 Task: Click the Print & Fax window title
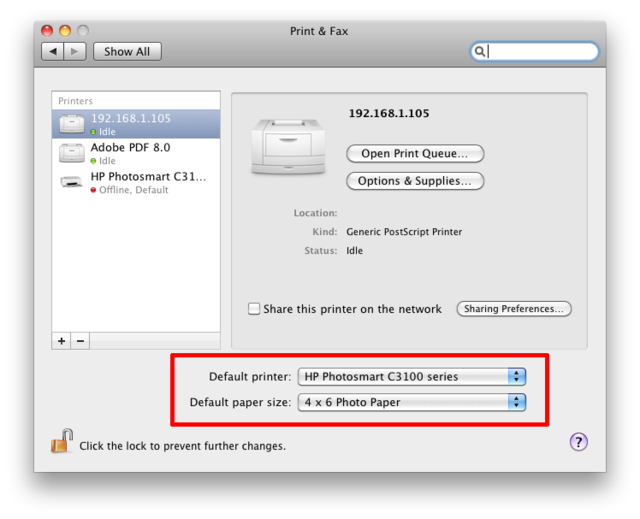(319, 31)
